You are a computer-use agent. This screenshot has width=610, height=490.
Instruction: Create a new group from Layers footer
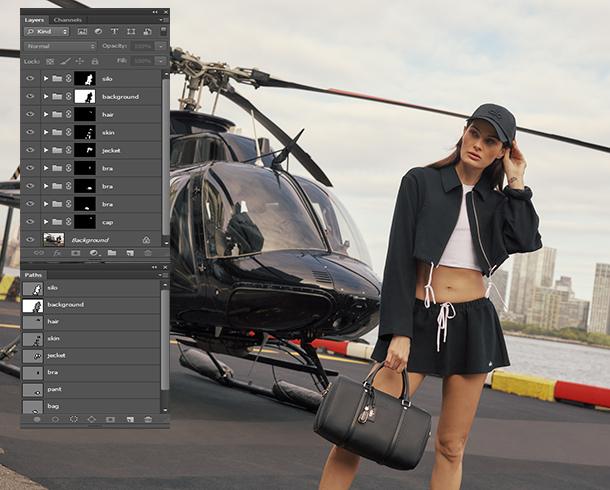[x=112, y=253]
